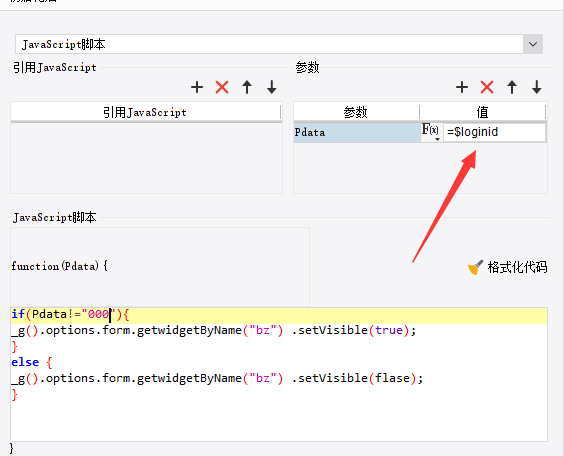
Task: Add a new parameter row
Action: coord(462,87)
